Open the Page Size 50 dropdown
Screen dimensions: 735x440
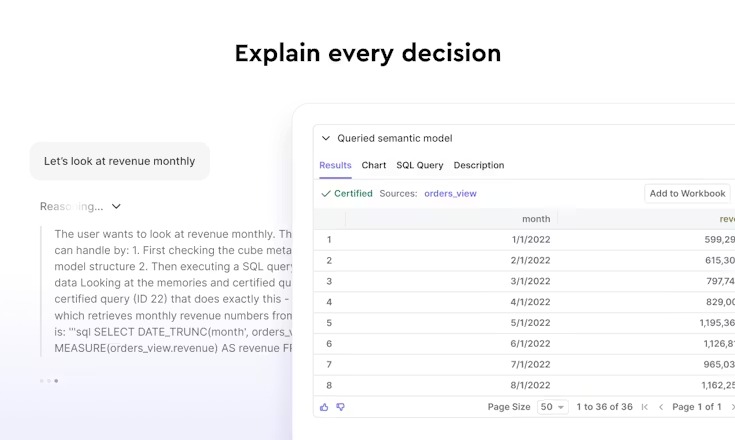(553, 407)
